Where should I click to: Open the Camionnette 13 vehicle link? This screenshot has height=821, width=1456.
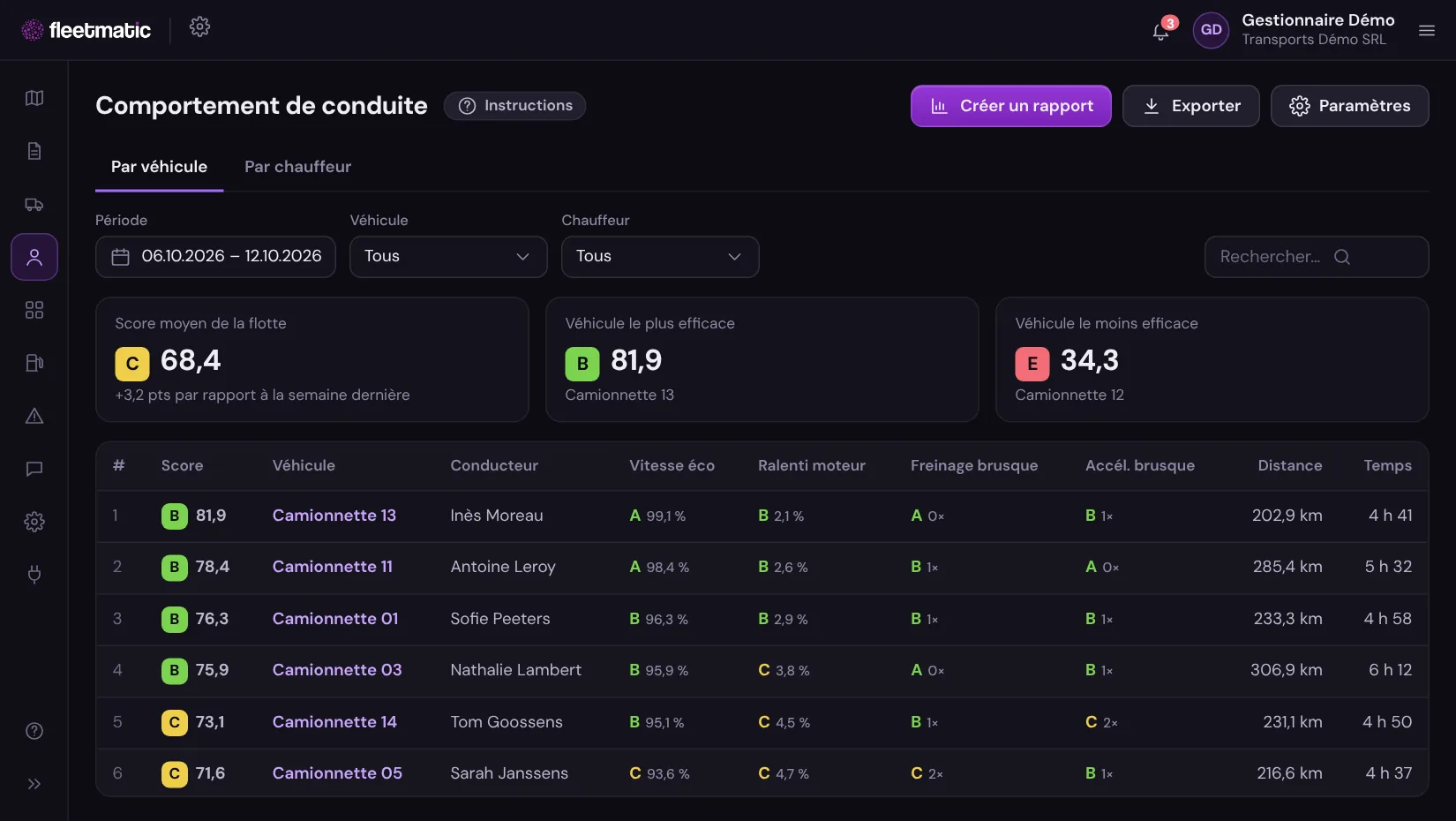click(x=334, y=516)
